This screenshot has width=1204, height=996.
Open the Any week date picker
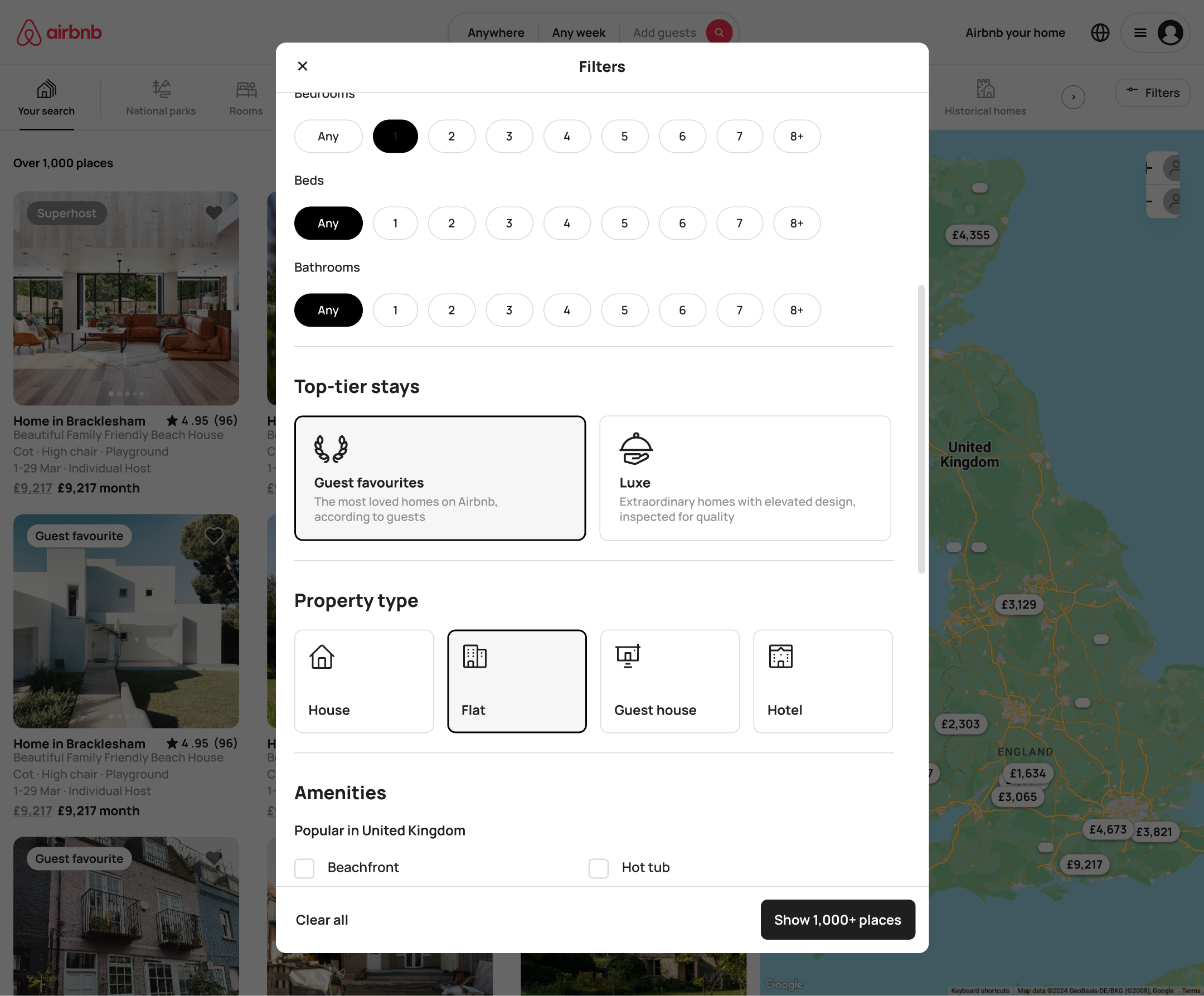pos(578,33)
